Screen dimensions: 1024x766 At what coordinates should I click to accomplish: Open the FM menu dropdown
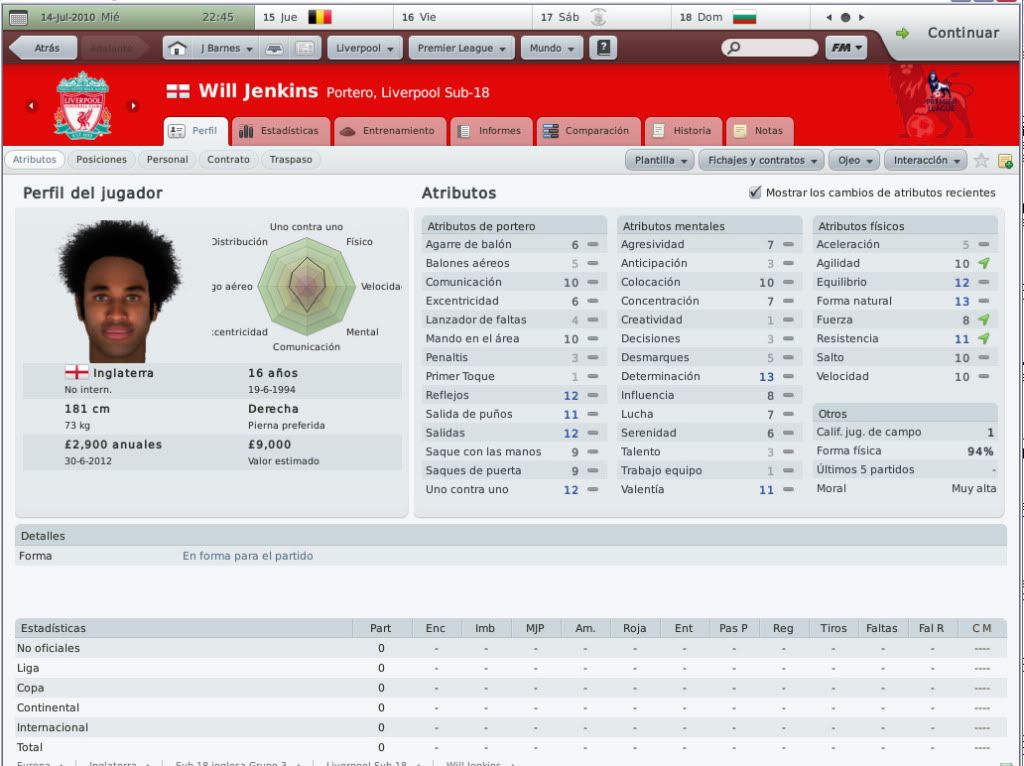tap(846, 48)
